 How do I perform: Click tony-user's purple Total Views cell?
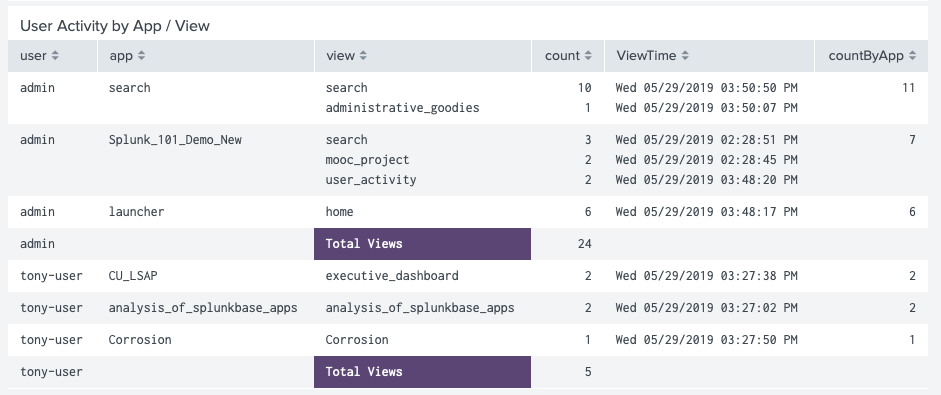click(x=422, y=372)
